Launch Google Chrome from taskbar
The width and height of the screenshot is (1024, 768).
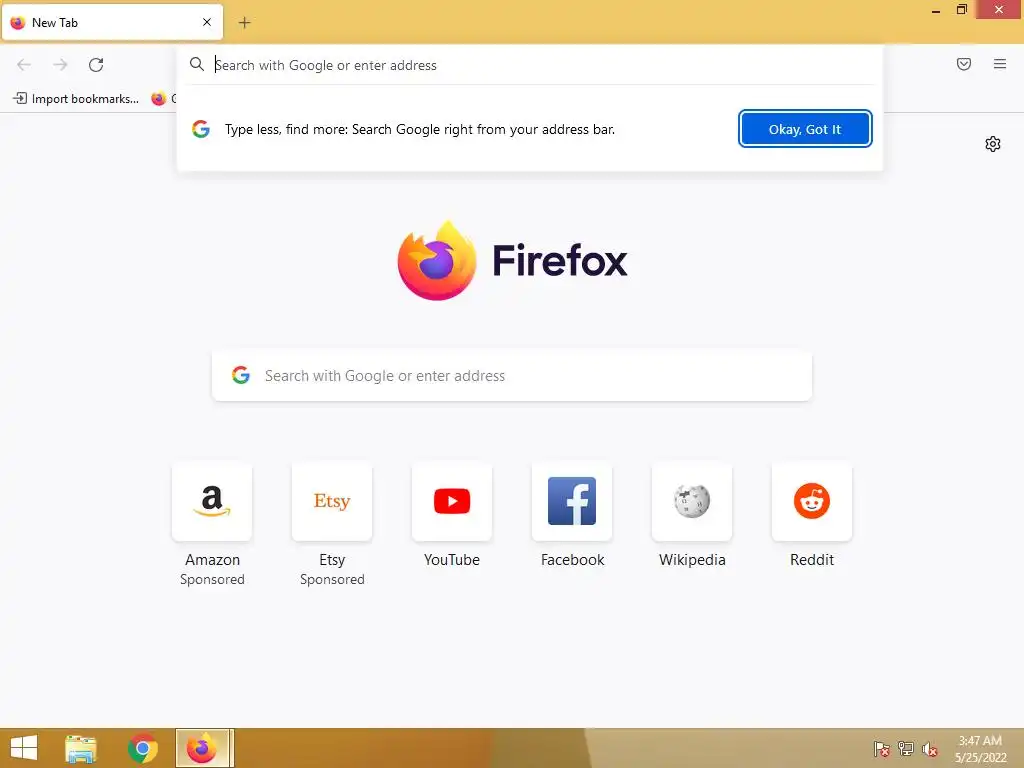[x=142, y=748]
